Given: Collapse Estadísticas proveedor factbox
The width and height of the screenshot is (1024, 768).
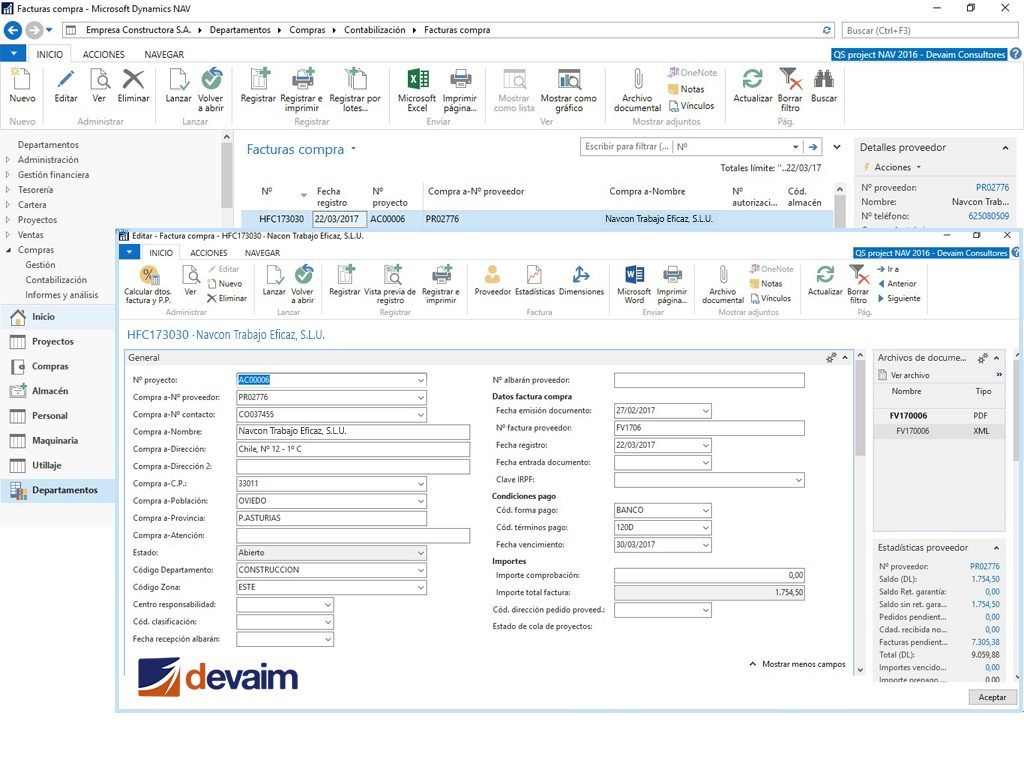Looking at the screenshot, I should (x=997, y=548).
